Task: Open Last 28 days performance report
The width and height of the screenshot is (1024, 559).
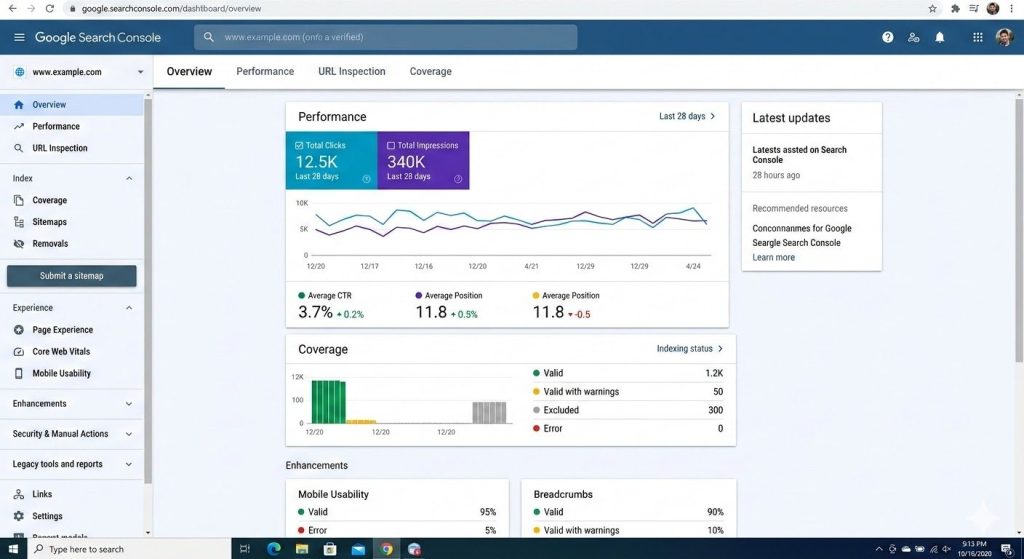Action: (x=687, y=116)
